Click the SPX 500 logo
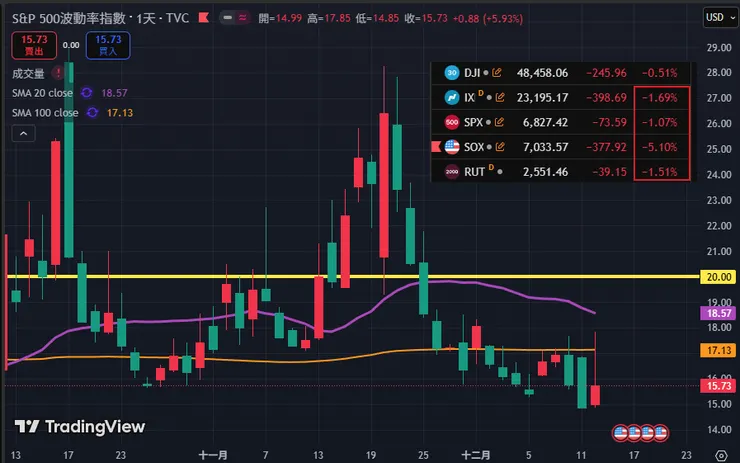This screenshot has width=740, height=463. click(452, 122)
